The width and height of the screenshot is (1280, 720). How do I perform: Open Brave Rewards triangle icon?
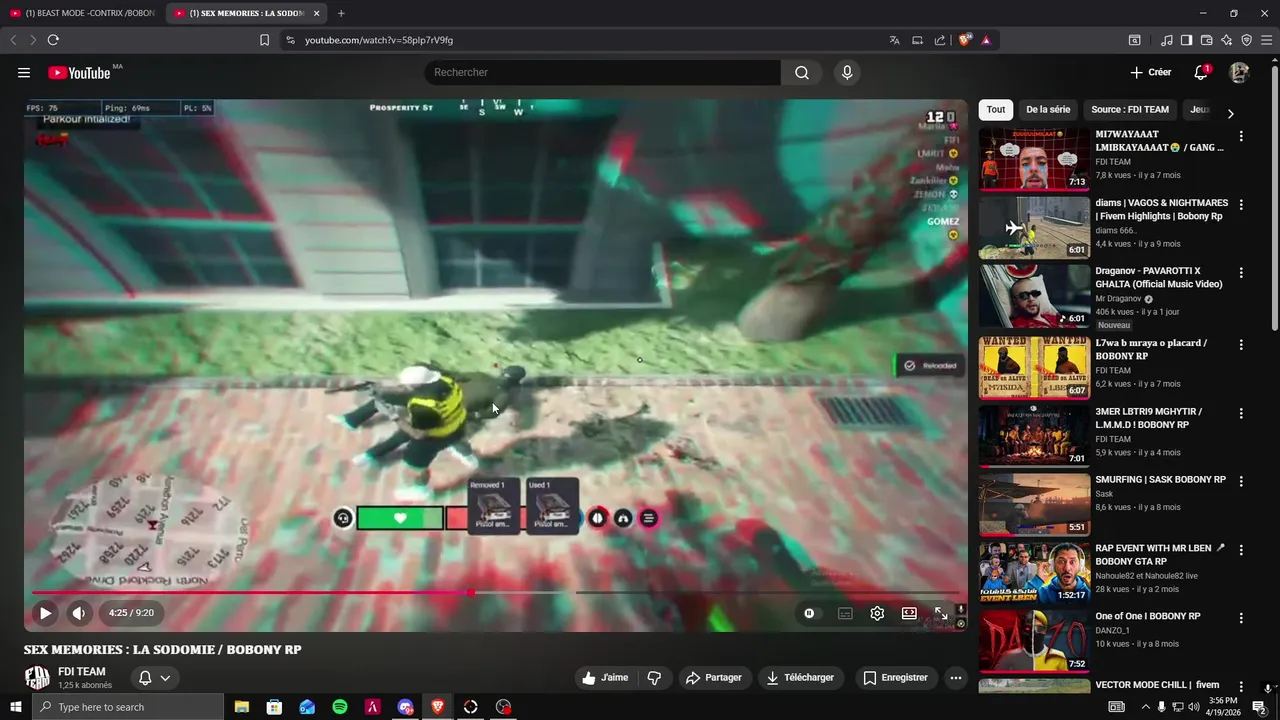[986, 40]
